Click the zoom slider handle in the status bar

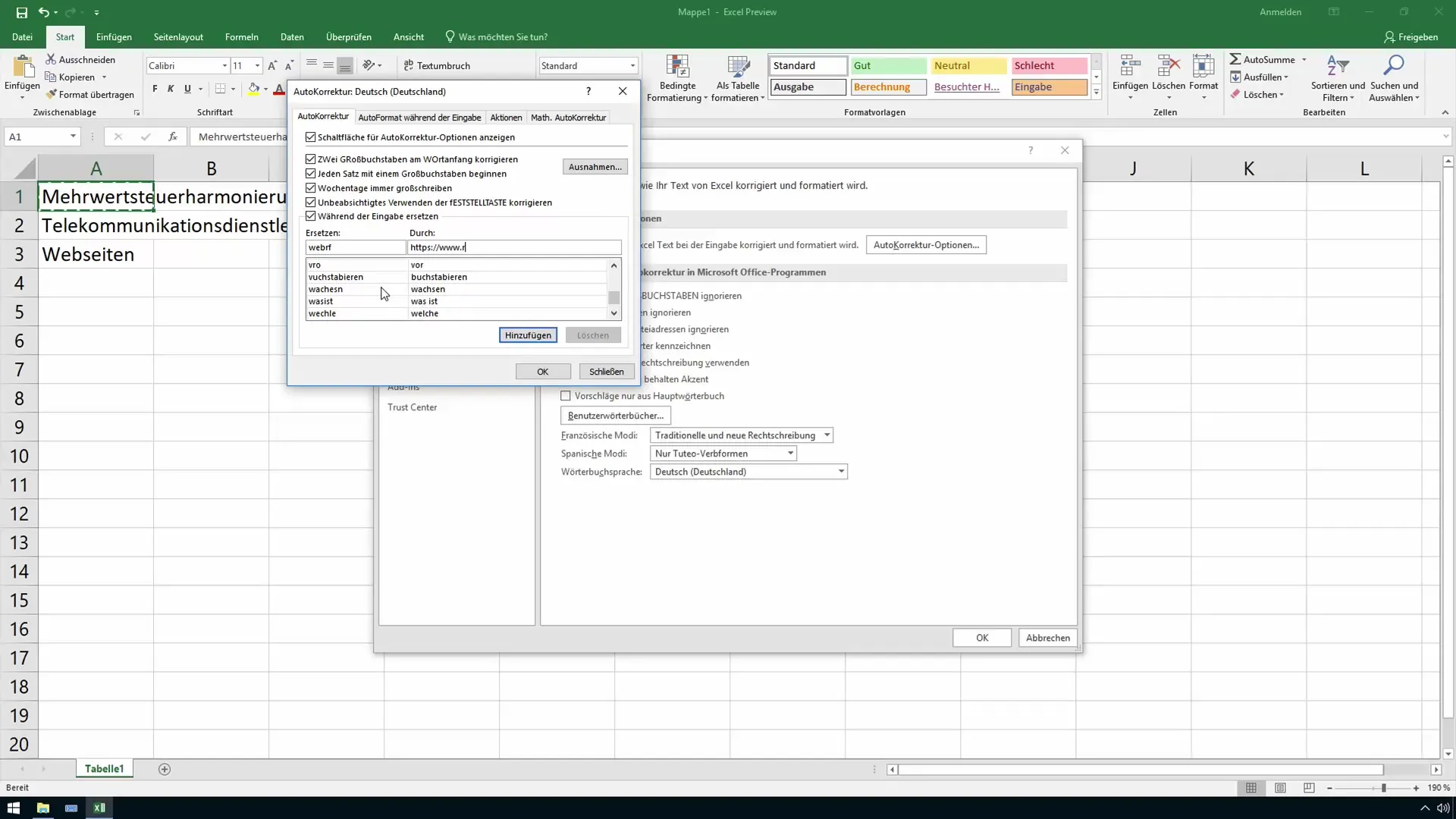click(1384, 789)
